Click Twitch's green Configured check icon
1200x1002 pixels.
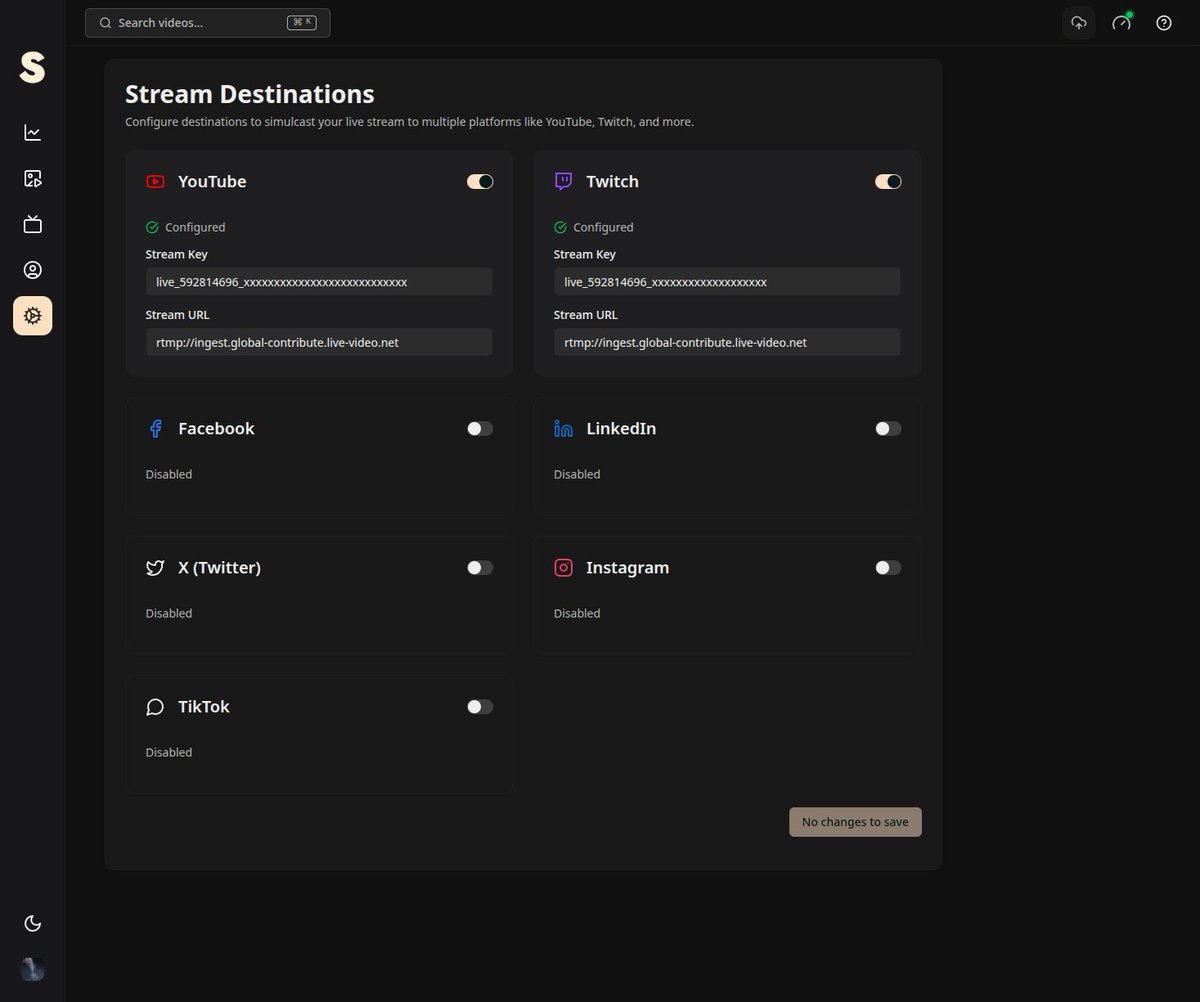(x=560, y=227)
